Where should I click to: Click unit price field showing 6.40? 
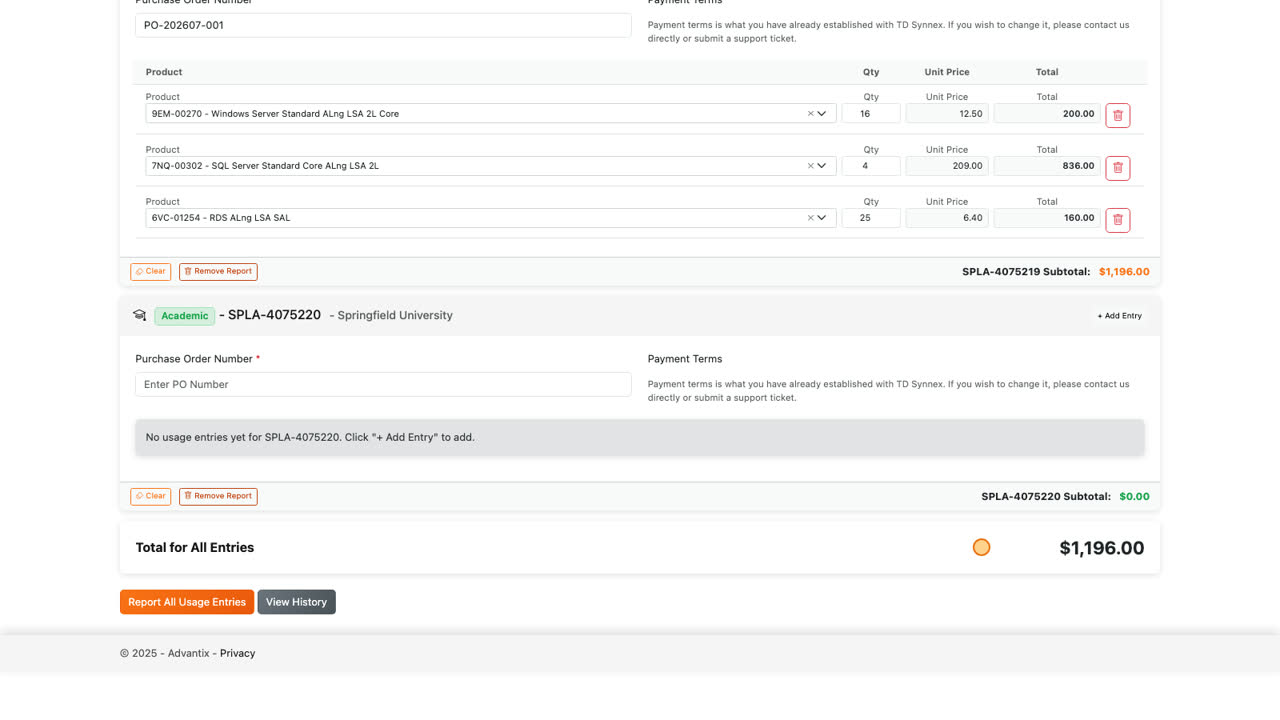coord(947,218)
